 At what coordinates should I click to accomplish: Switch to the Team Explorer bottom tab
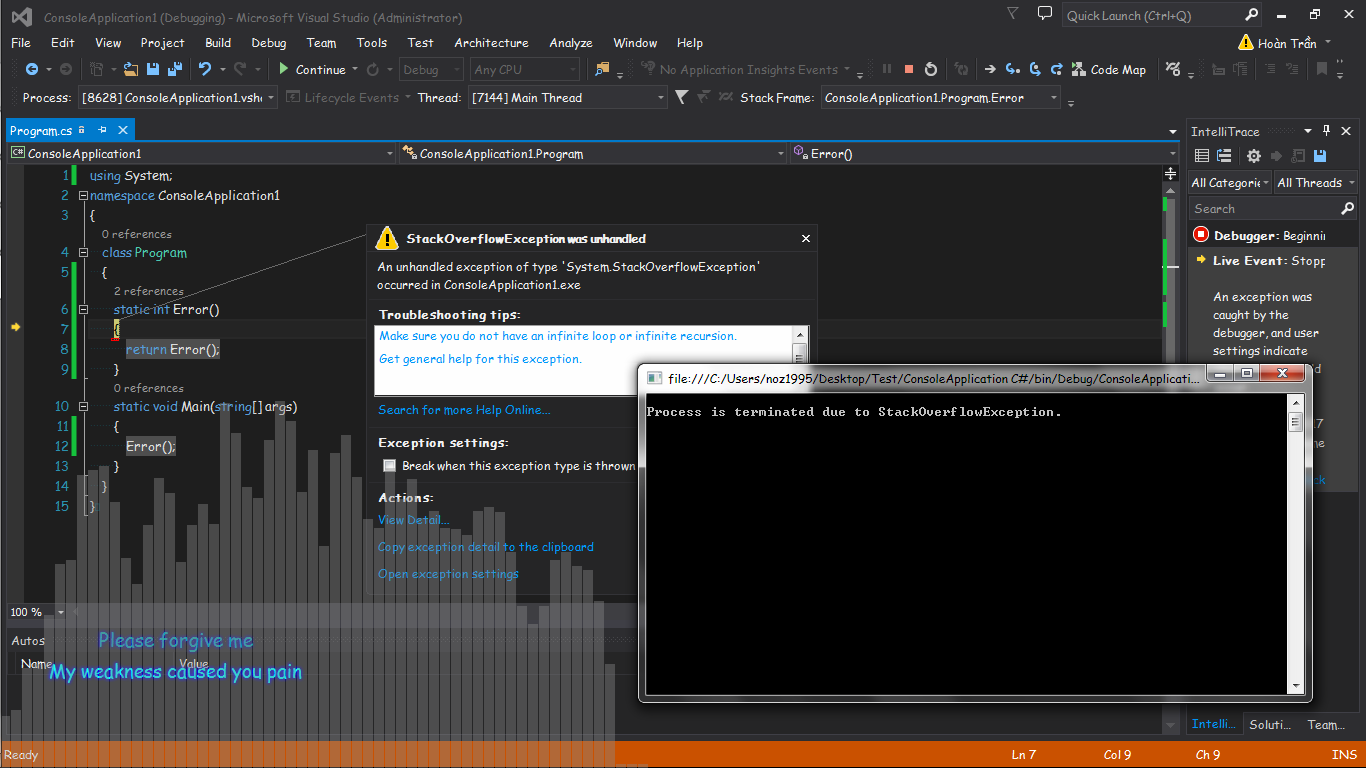click(x=1326, y=724)
